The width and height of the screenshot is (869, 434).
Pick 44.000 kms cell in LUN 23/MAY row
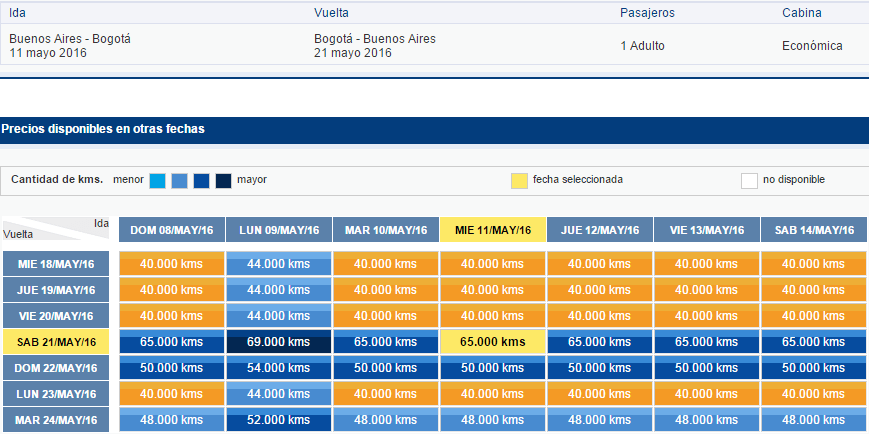tap(279, 394)
